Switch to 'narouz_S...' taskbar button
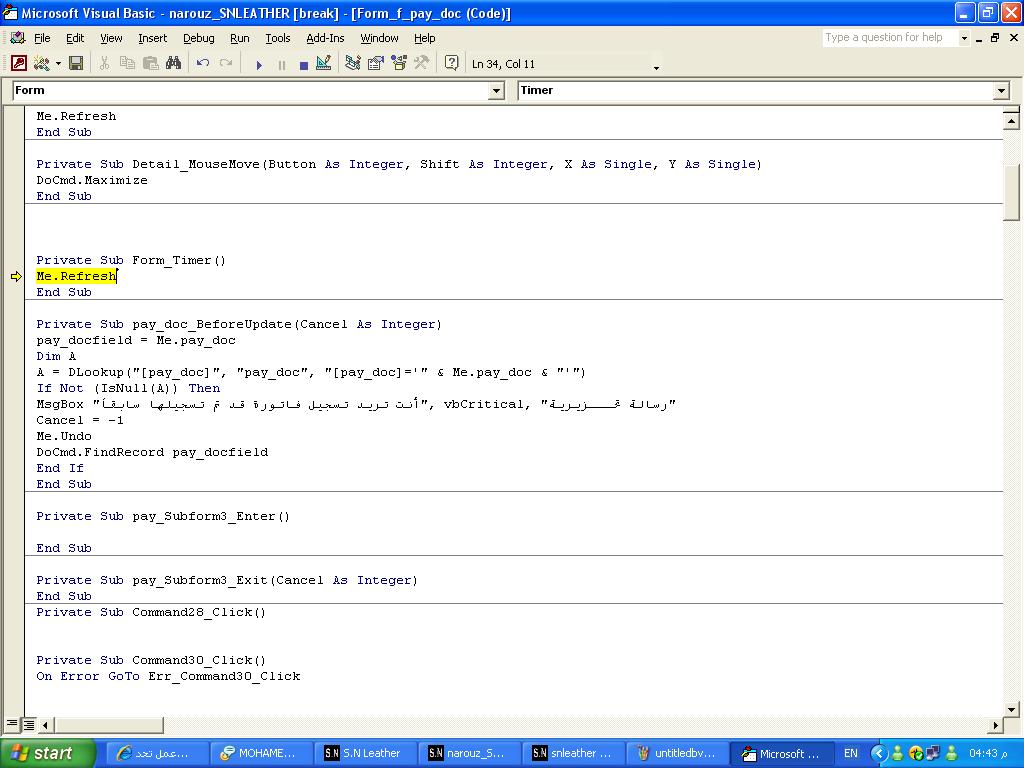 click(468, 753)
